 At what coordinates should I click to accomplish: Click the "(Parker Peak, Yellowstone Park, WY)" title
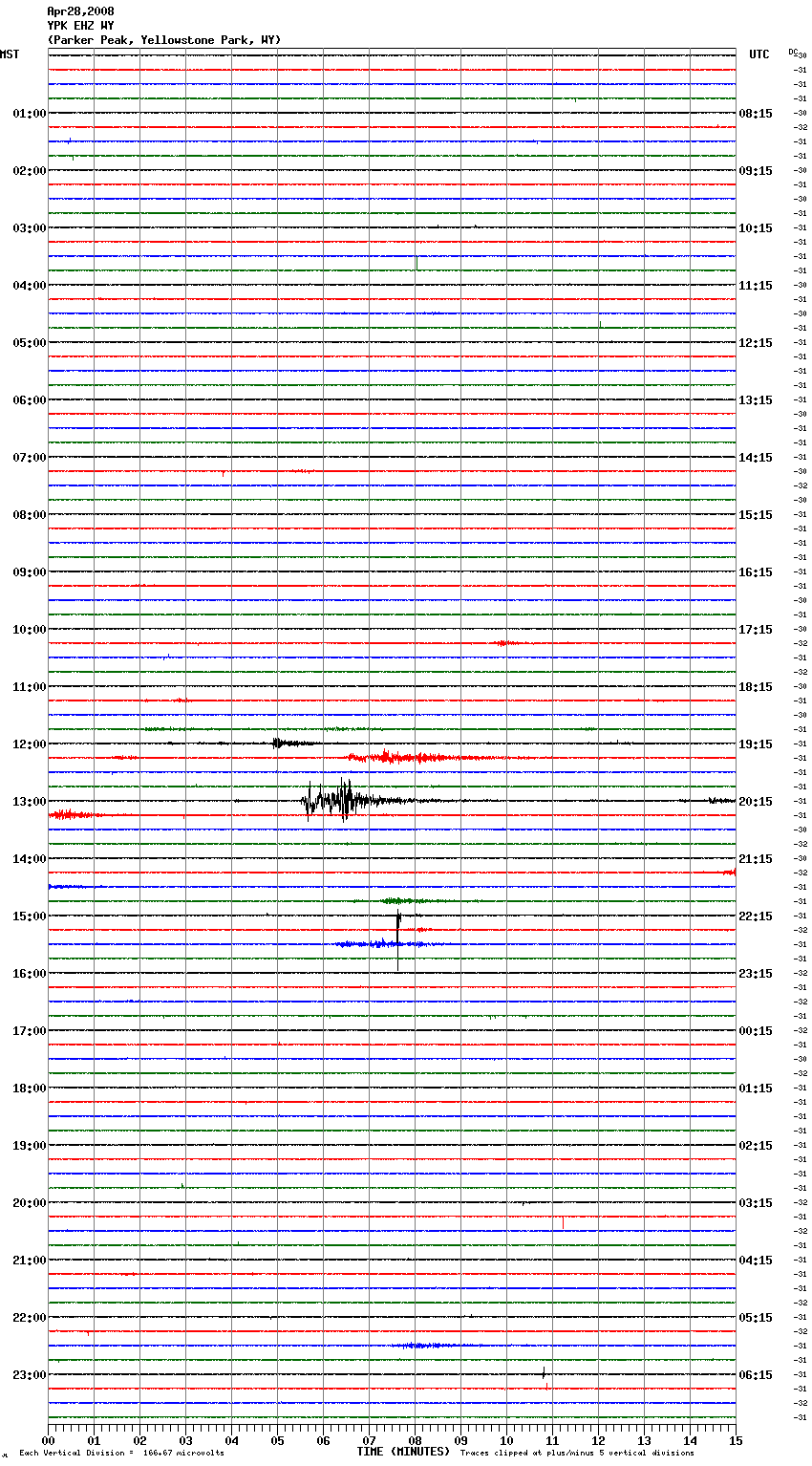pos(164,40)
